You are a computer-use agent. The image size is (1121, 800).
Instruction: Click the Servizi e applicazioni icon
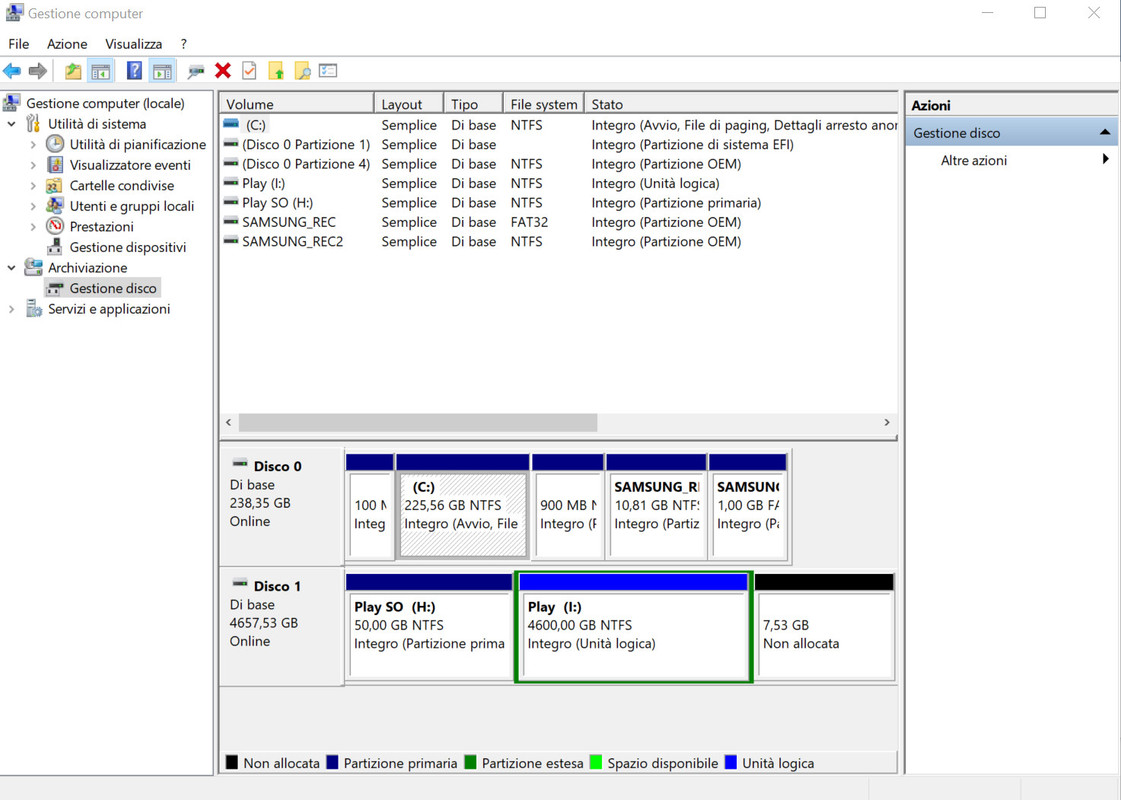click(x=34, y=308)
